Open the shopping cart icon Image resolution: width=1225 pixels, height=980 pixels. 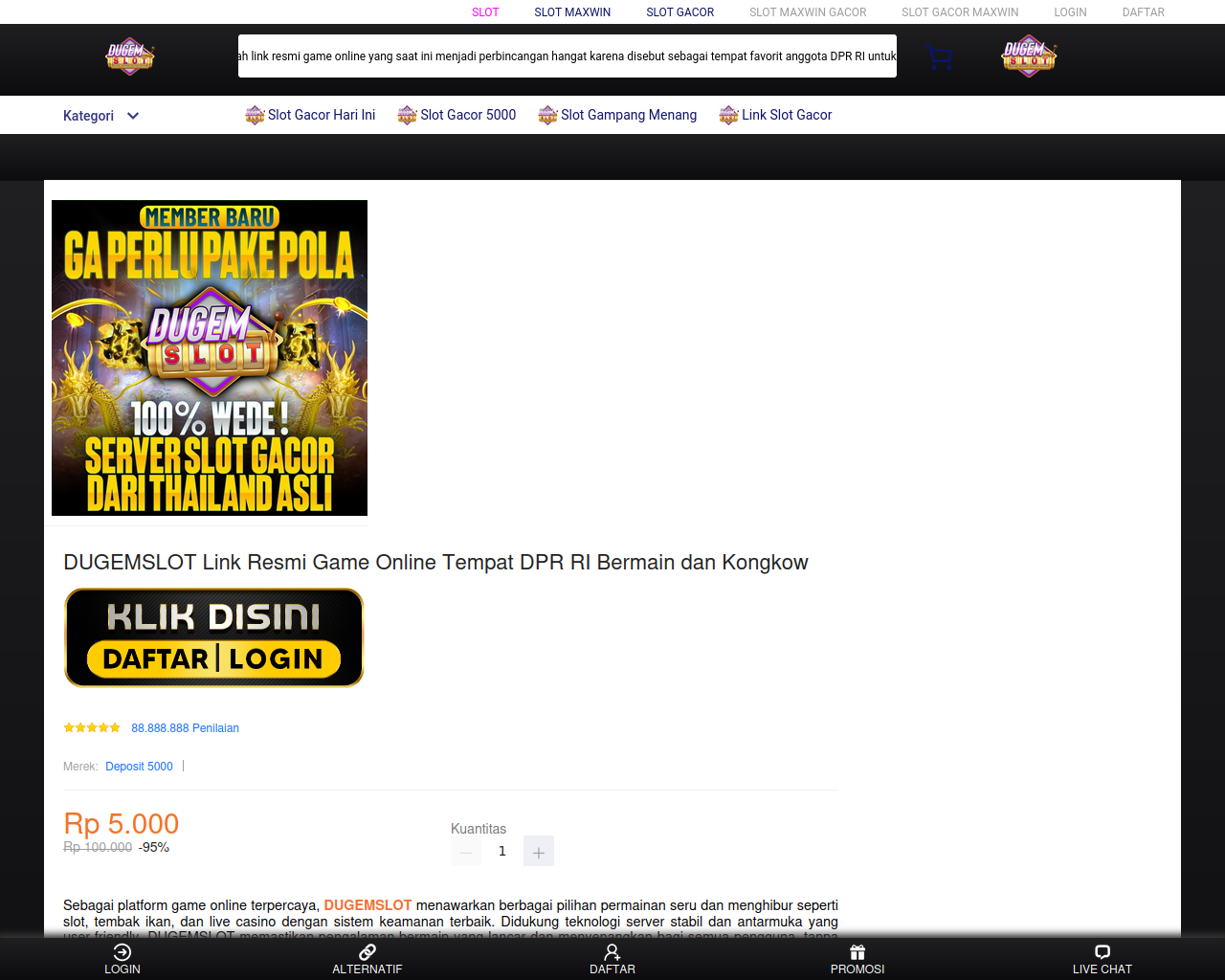[x=939, y=58]
